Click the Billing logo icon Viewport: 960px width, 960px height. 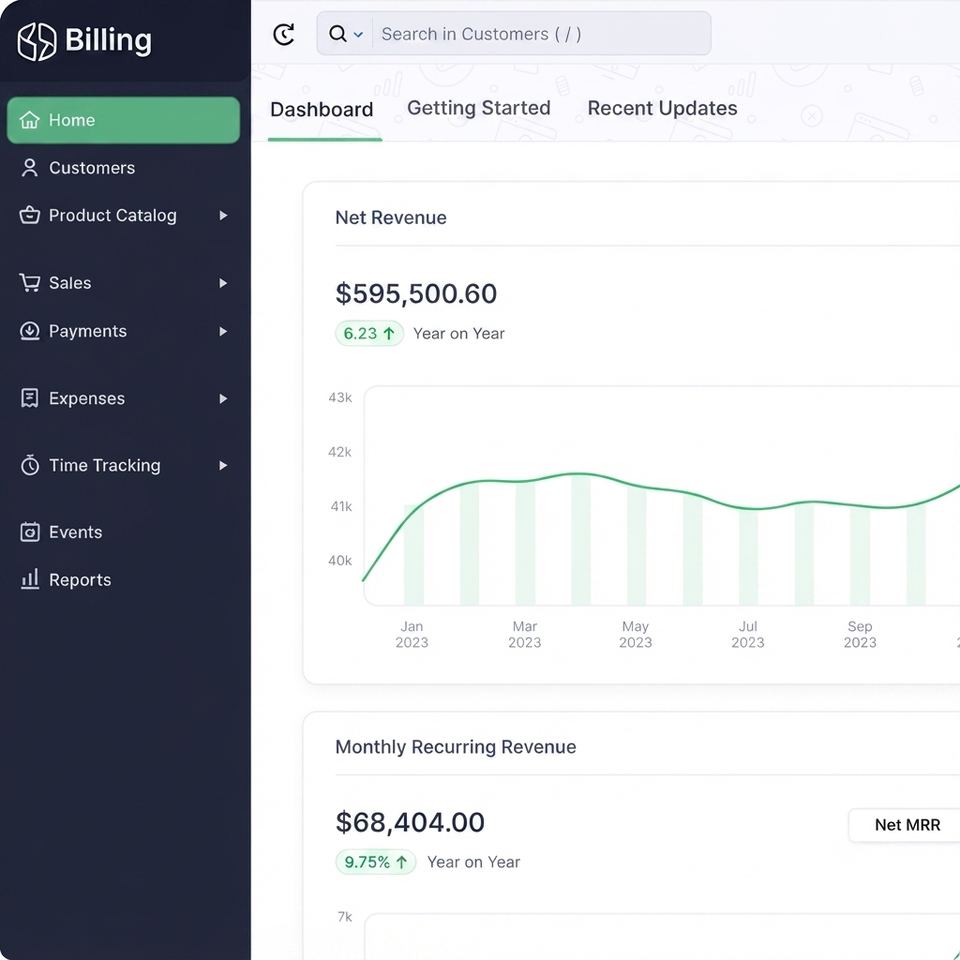37,42
